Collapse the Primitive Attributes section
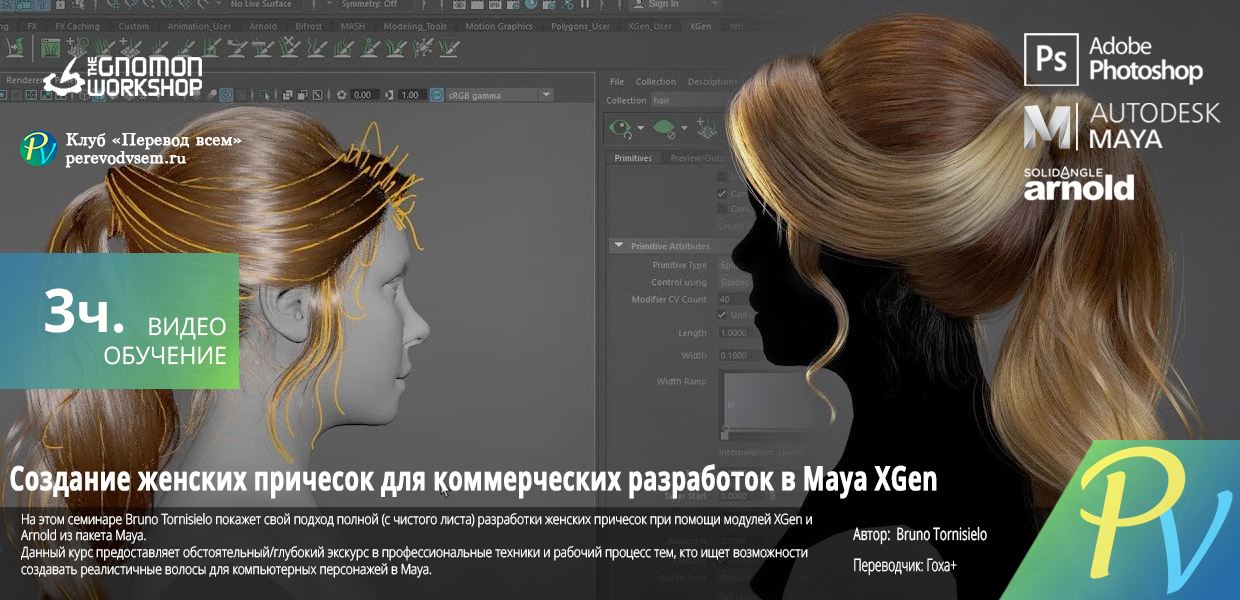The height and width of the screenshot is (600, 1240). (618, 246)
